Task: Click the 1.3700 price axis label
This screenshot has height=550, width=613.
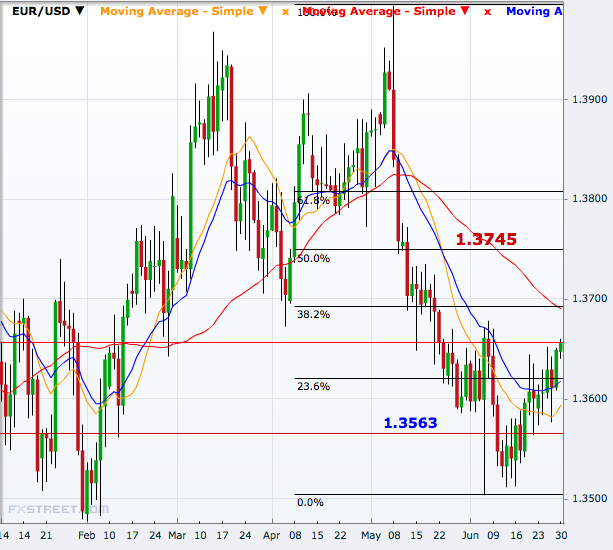Action: [x=590, y=299]
